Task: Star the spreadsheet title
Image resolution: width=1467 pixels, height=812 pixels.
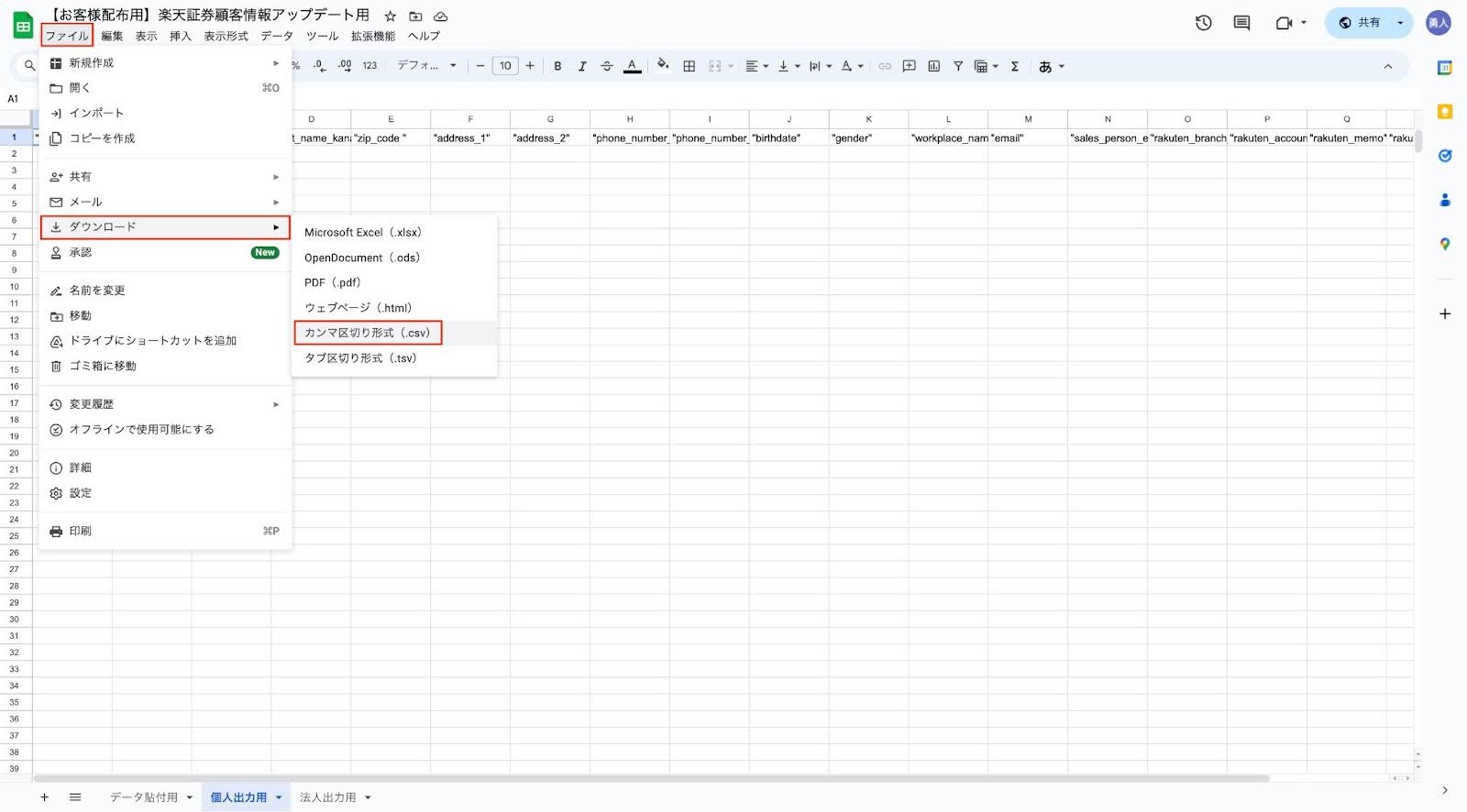Action: coord(391,16)
